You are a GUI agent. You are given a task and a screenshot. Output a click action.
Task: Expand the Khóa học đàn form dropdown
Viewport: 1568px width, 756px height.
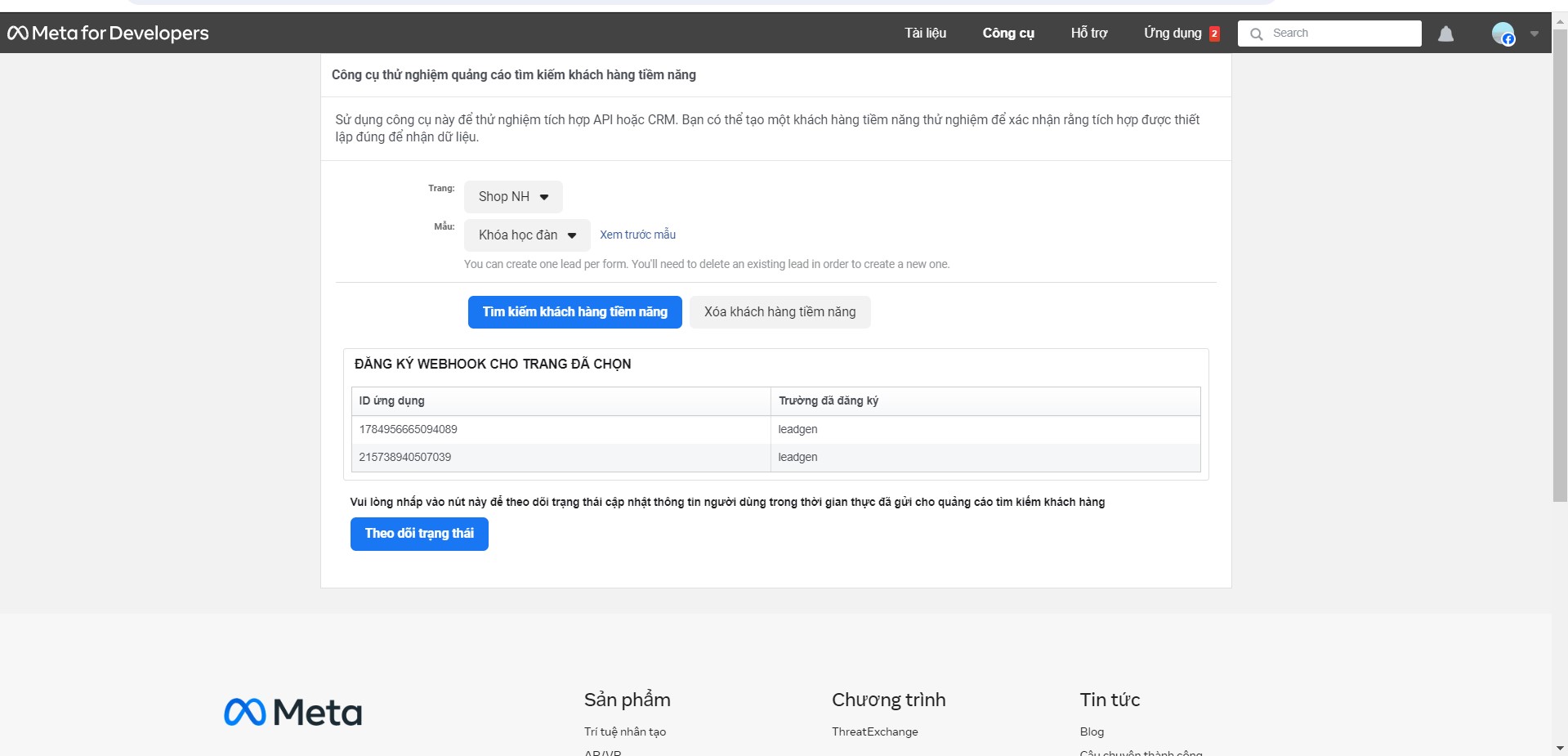click(x=527, y=235)
